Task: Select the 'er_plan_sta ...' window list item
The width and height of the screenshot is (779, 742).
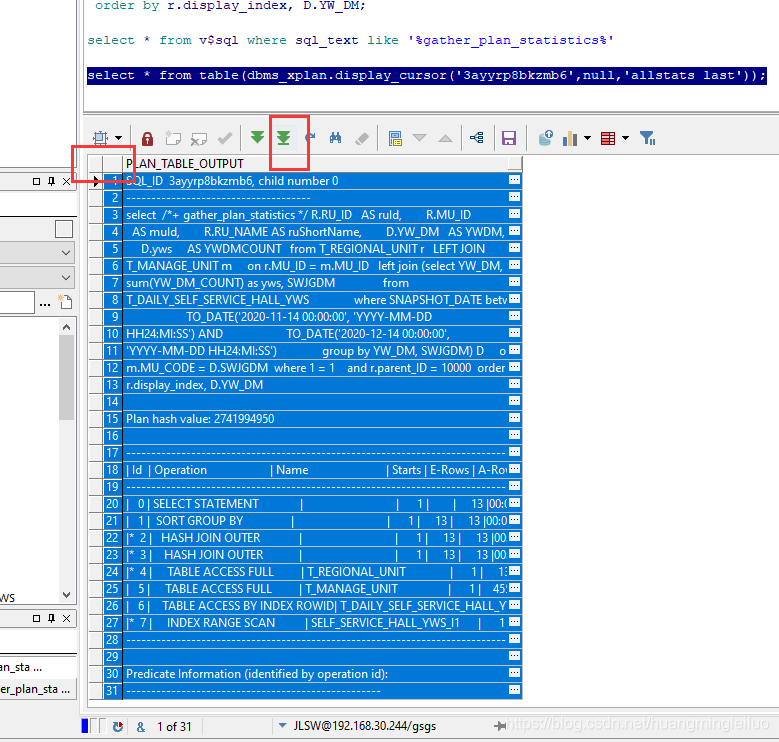Action: (x=38, y=689)
